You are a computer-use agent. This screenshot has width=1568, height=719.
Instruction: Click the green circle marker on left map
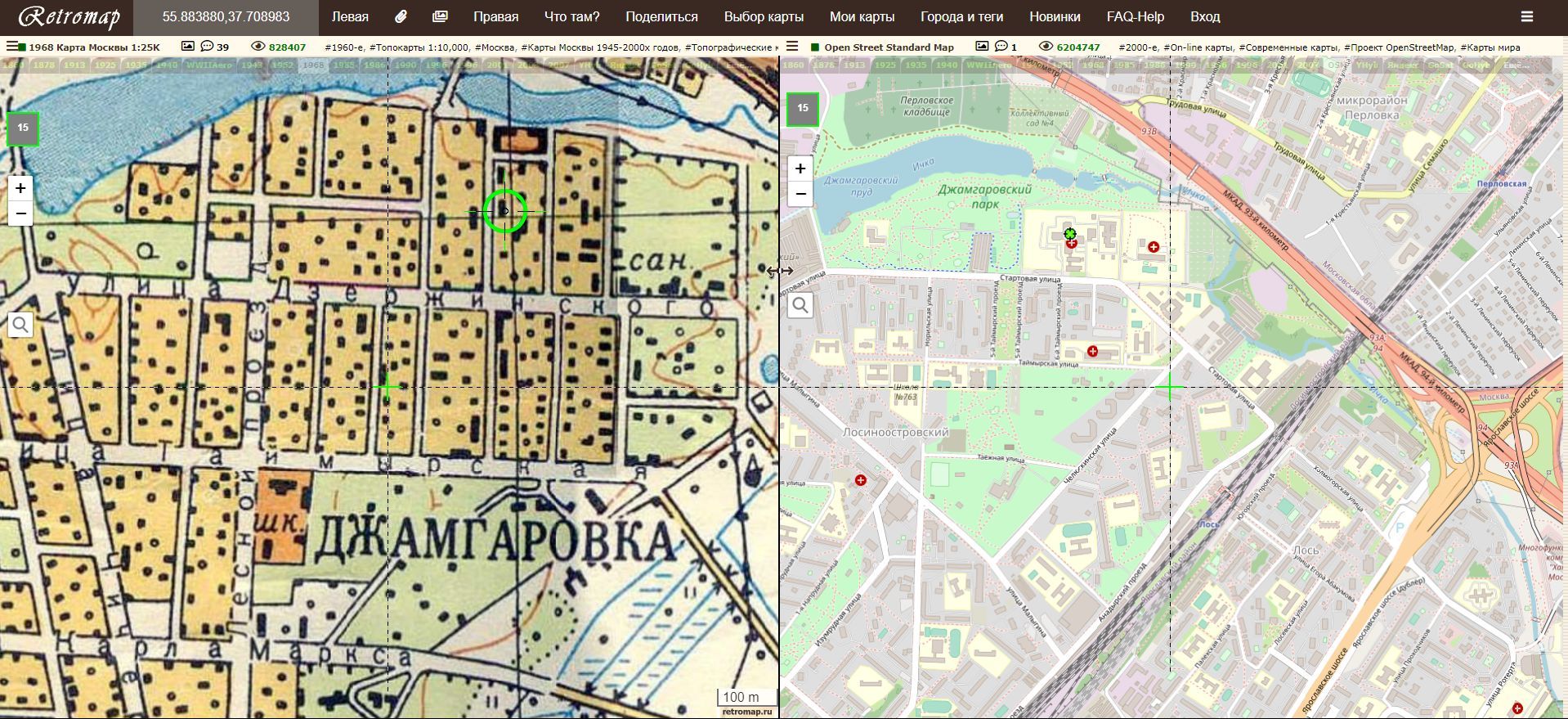[504, 210]
